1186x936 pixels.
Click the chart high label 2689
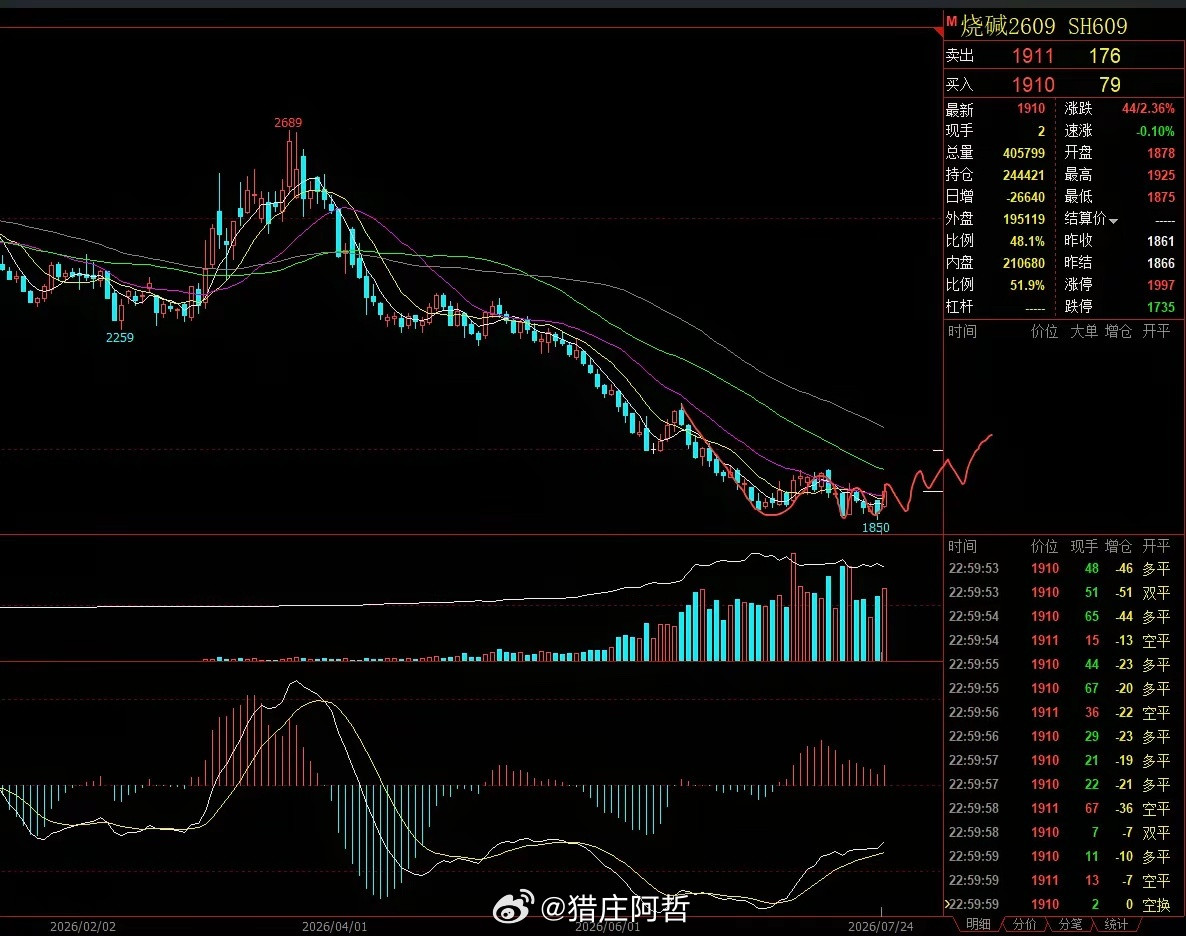point(288,123)
